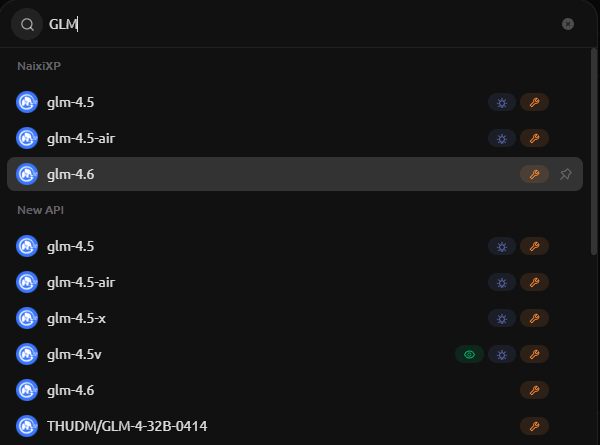Click model logo icon beside glm-4.5v

pyautogui.click(x=27, y=354)
